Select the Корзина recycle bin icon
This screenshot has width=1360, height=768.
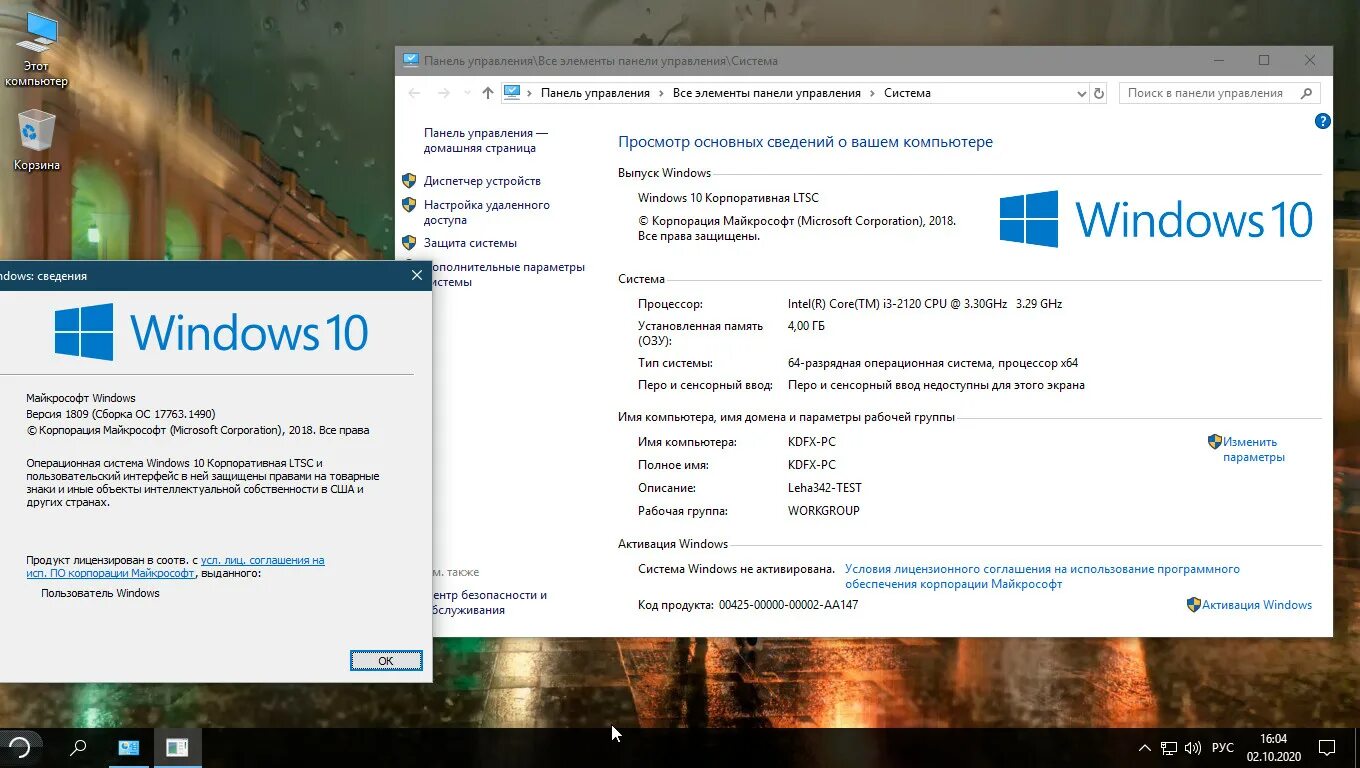point(36,139)
